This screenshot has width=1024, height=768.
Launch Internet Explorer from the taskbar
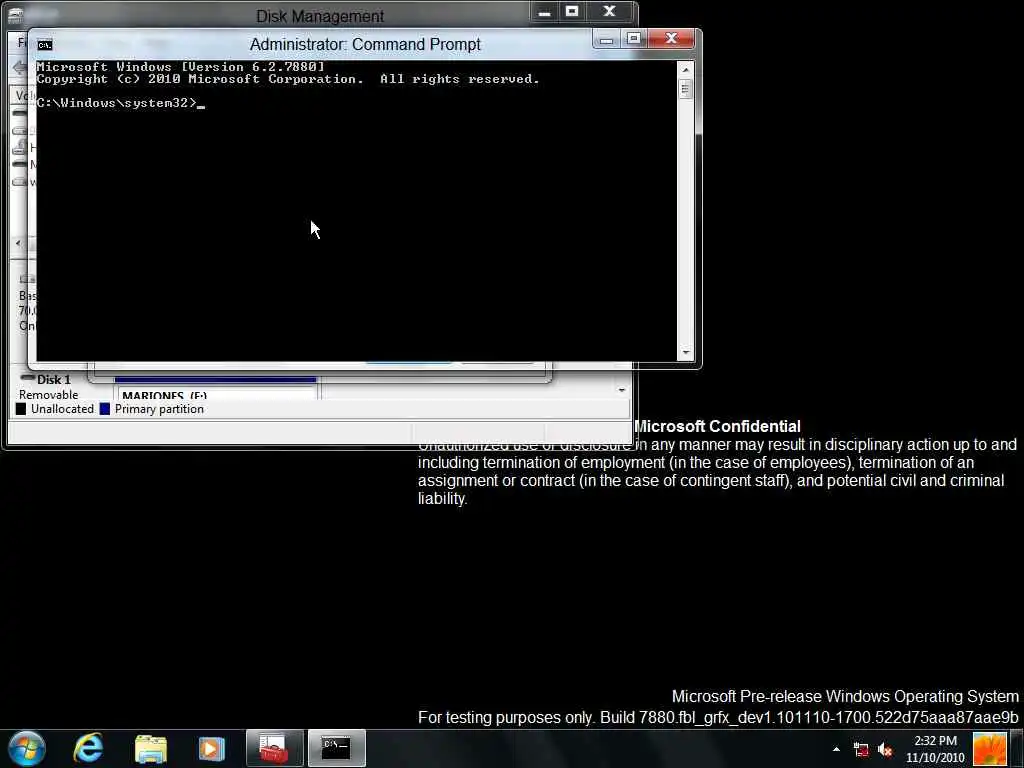pos(88,748)
